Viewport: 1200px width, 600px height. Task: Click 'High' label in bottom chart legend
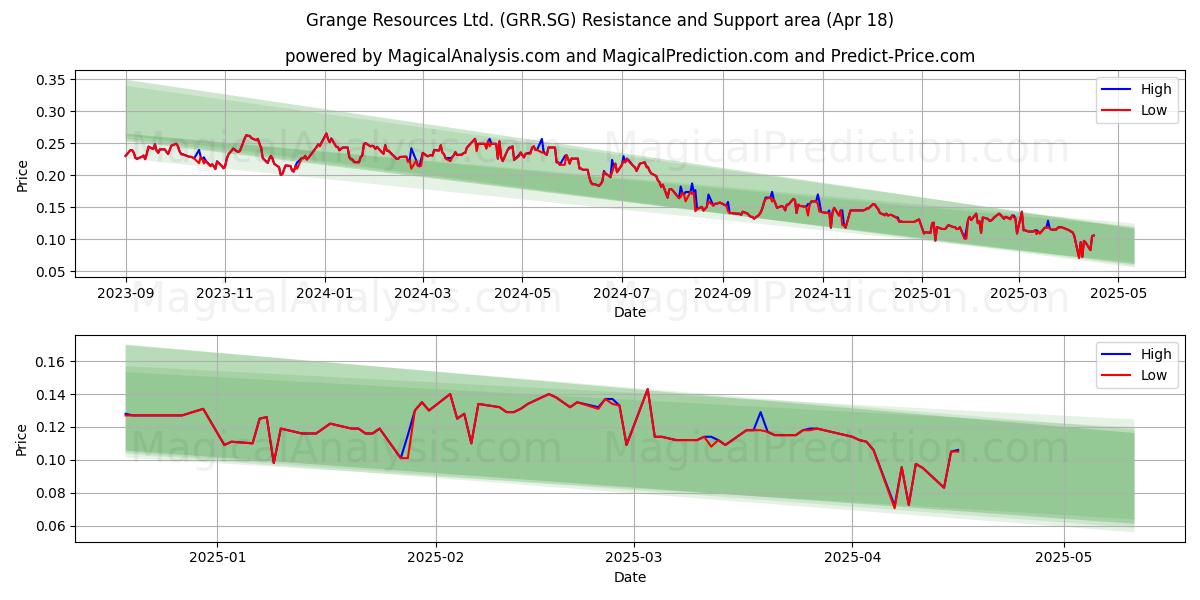coord(1156,354)
